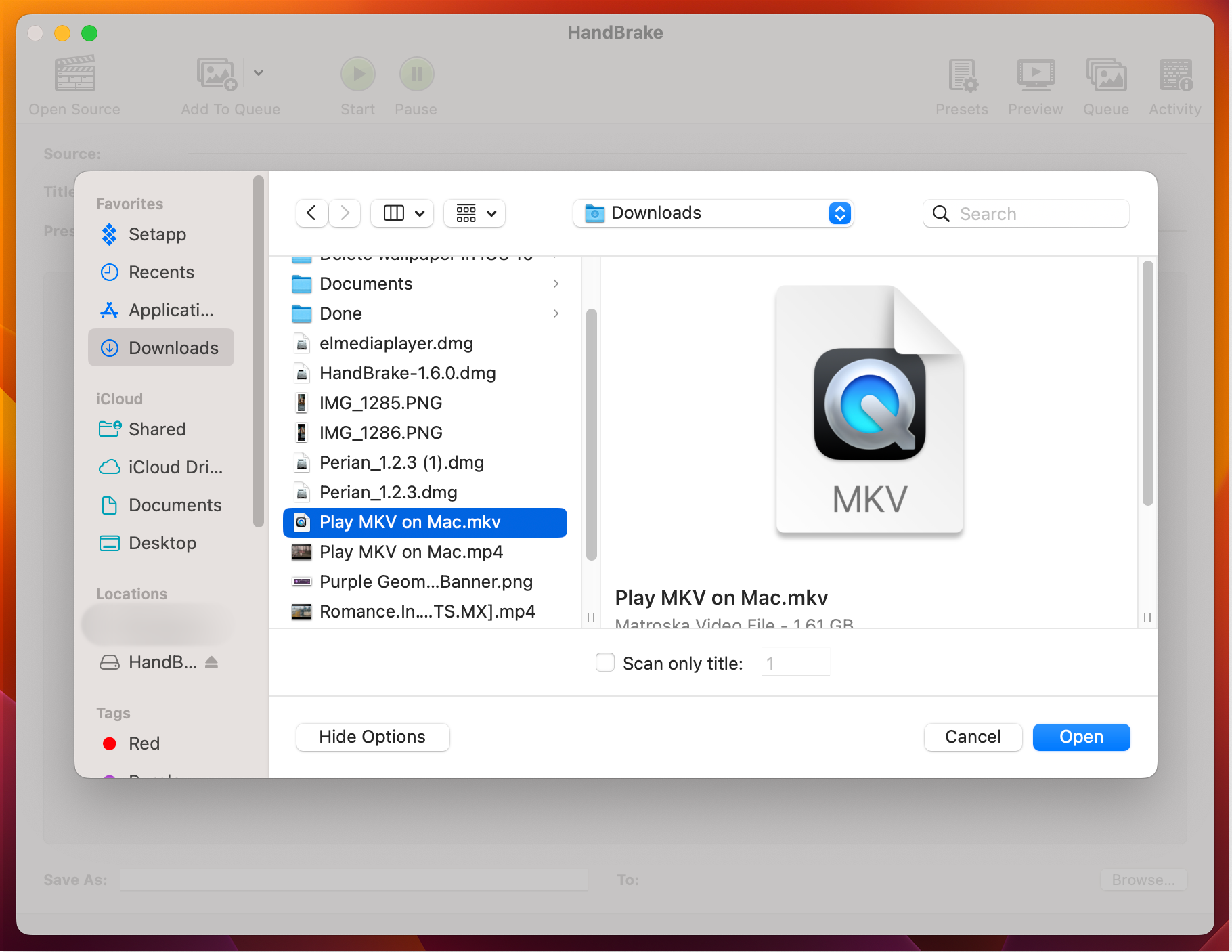The height and width of the screenshot is (952, 1232).
Task: Select elmediaplayer.dmg file
Action: [425, 343]
